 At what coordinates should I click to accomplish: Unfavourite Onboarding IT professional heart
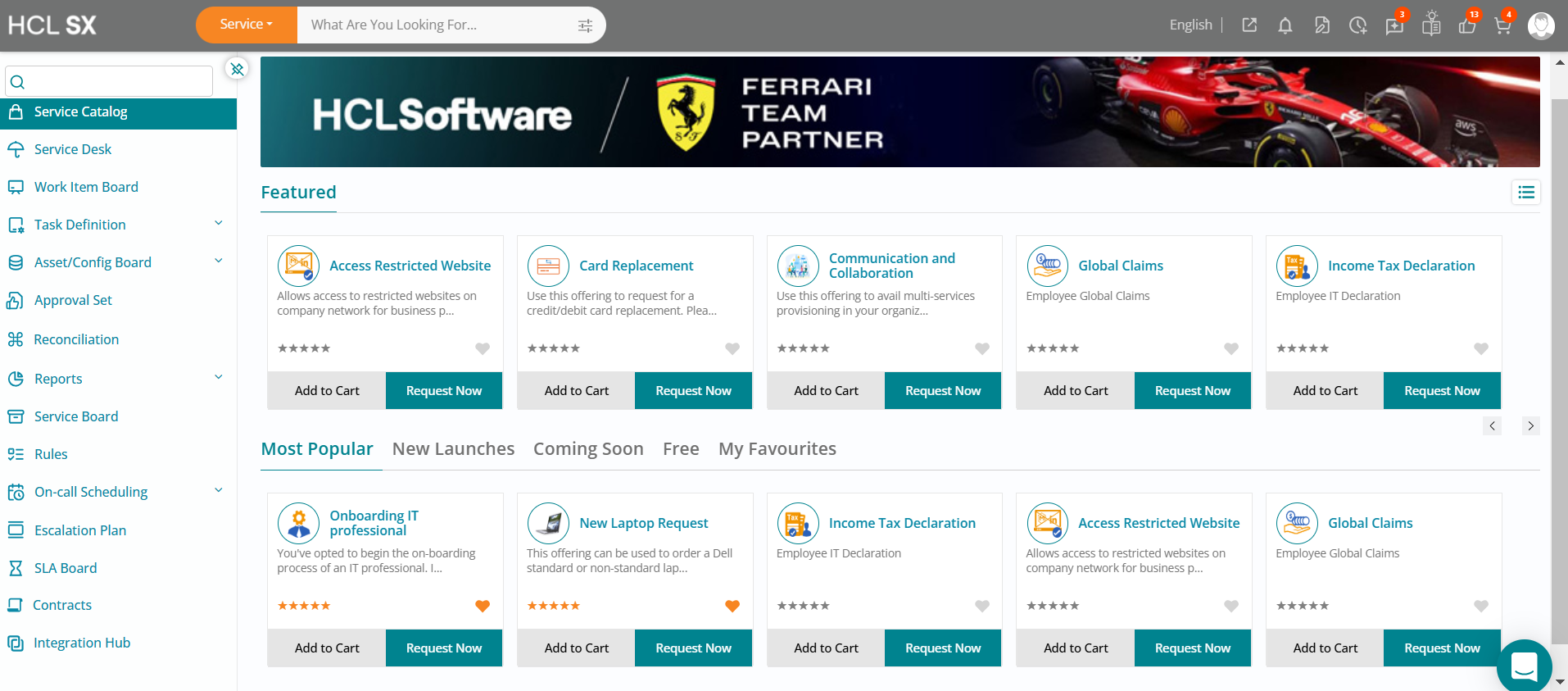[483, 606]
